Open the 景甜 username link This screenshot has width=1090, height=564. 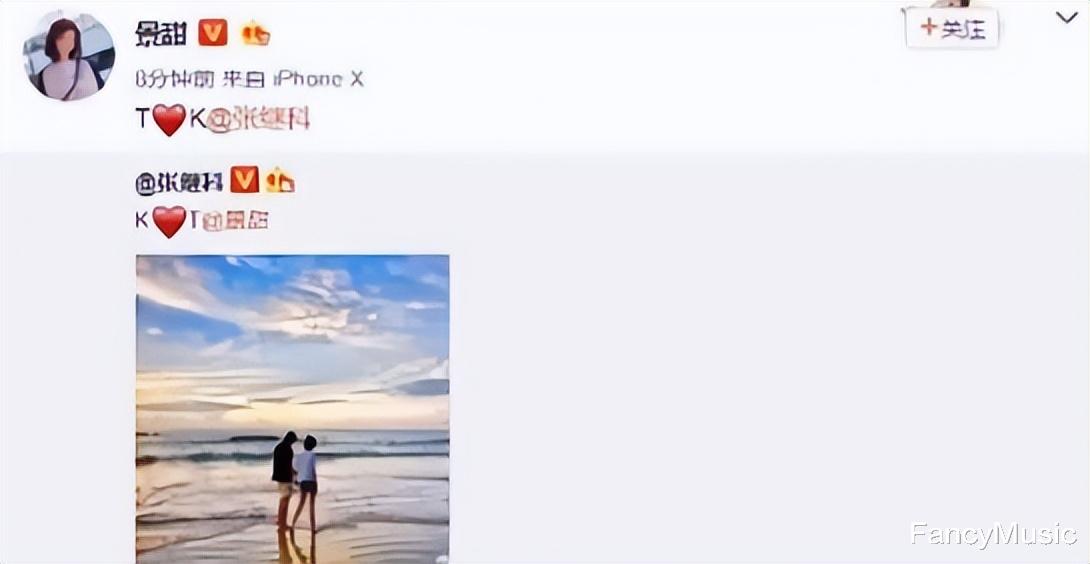pyautogui.click(x=161, y=33)
